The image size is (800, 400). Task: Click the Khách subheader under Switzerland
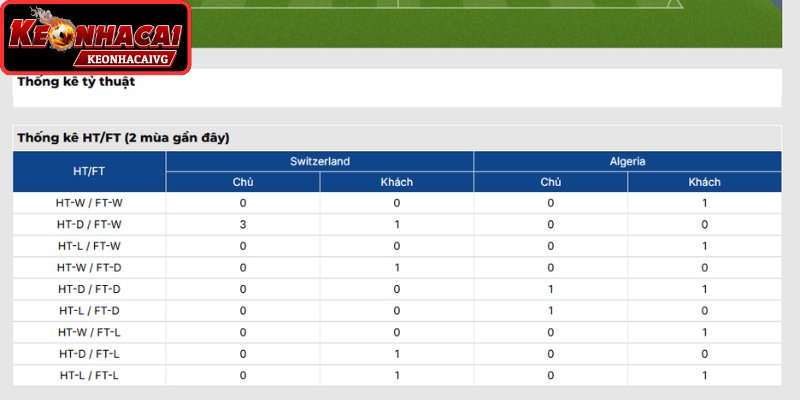(396, 182)
